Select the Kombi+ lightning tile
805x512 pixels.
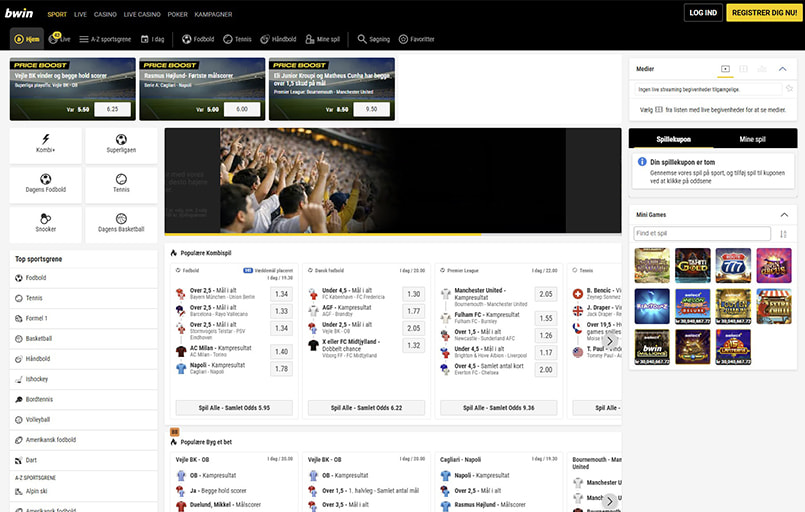(x=46, y=145)
